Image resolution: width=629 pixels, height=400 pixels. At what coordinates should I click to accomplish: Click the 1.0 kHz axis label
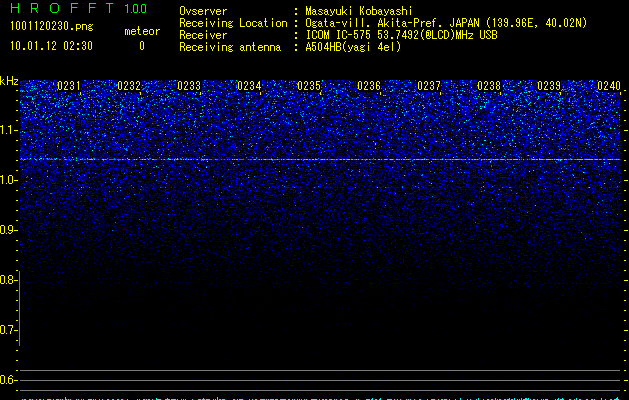point(8,180)
